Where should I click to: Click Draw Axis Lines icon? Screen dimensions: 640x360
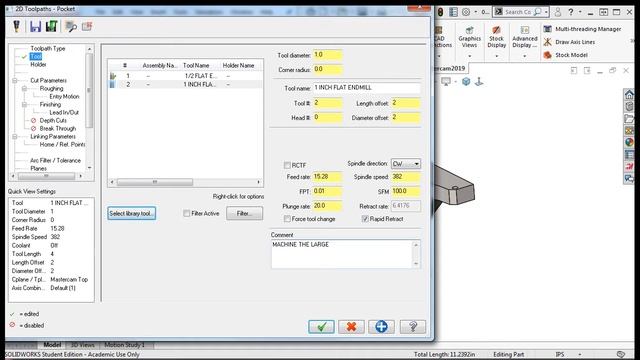[548, 42]
